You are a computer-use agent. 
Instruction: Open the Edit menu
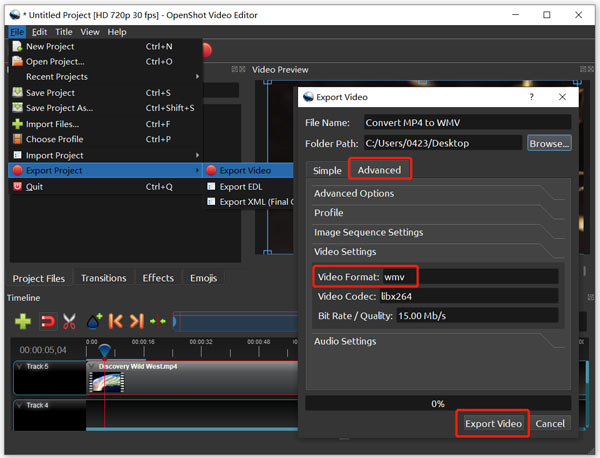(x=39, y=32)
